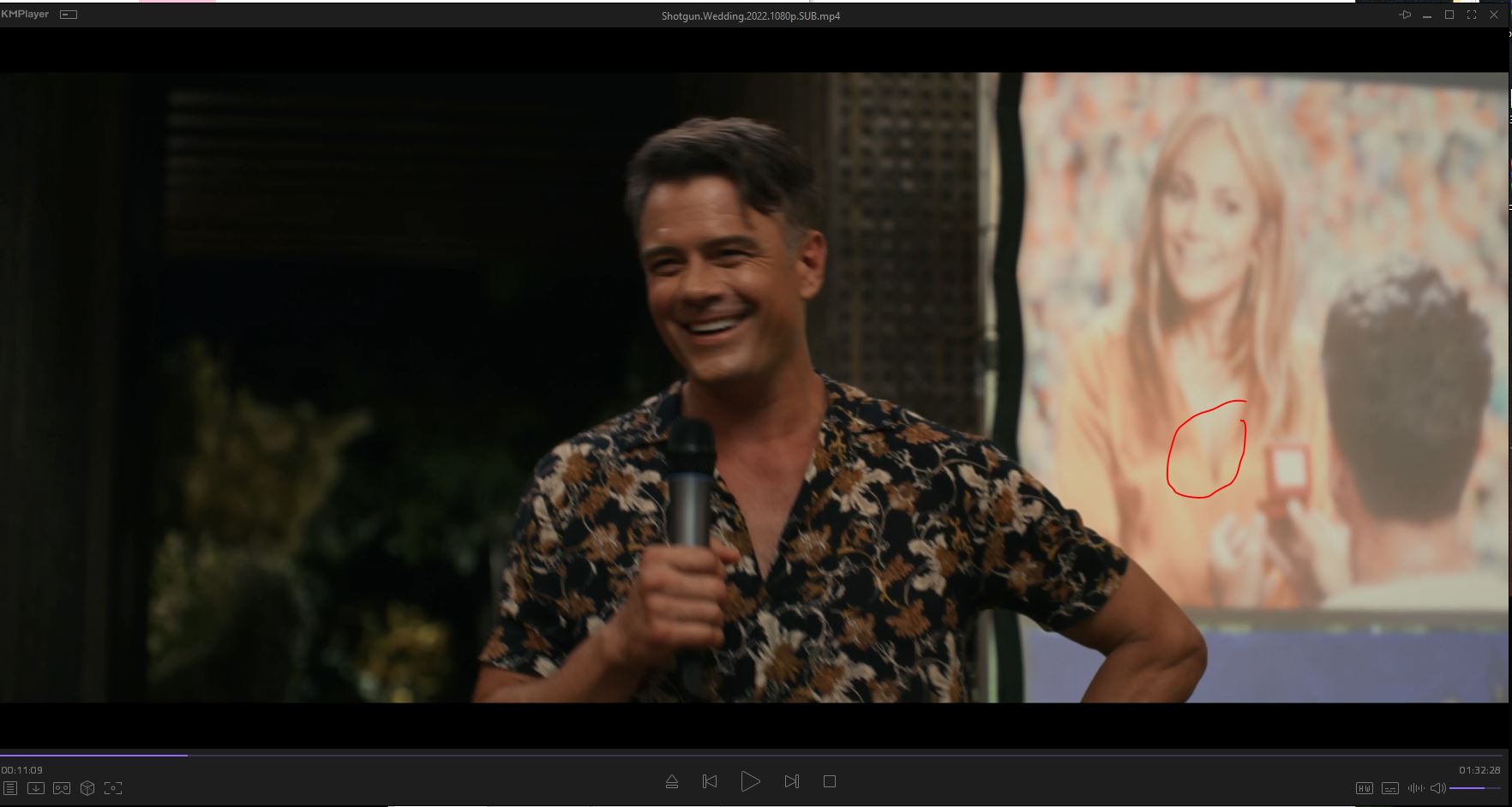
Task: Enable VR headset viewing mode
Action: click(62, 788)
